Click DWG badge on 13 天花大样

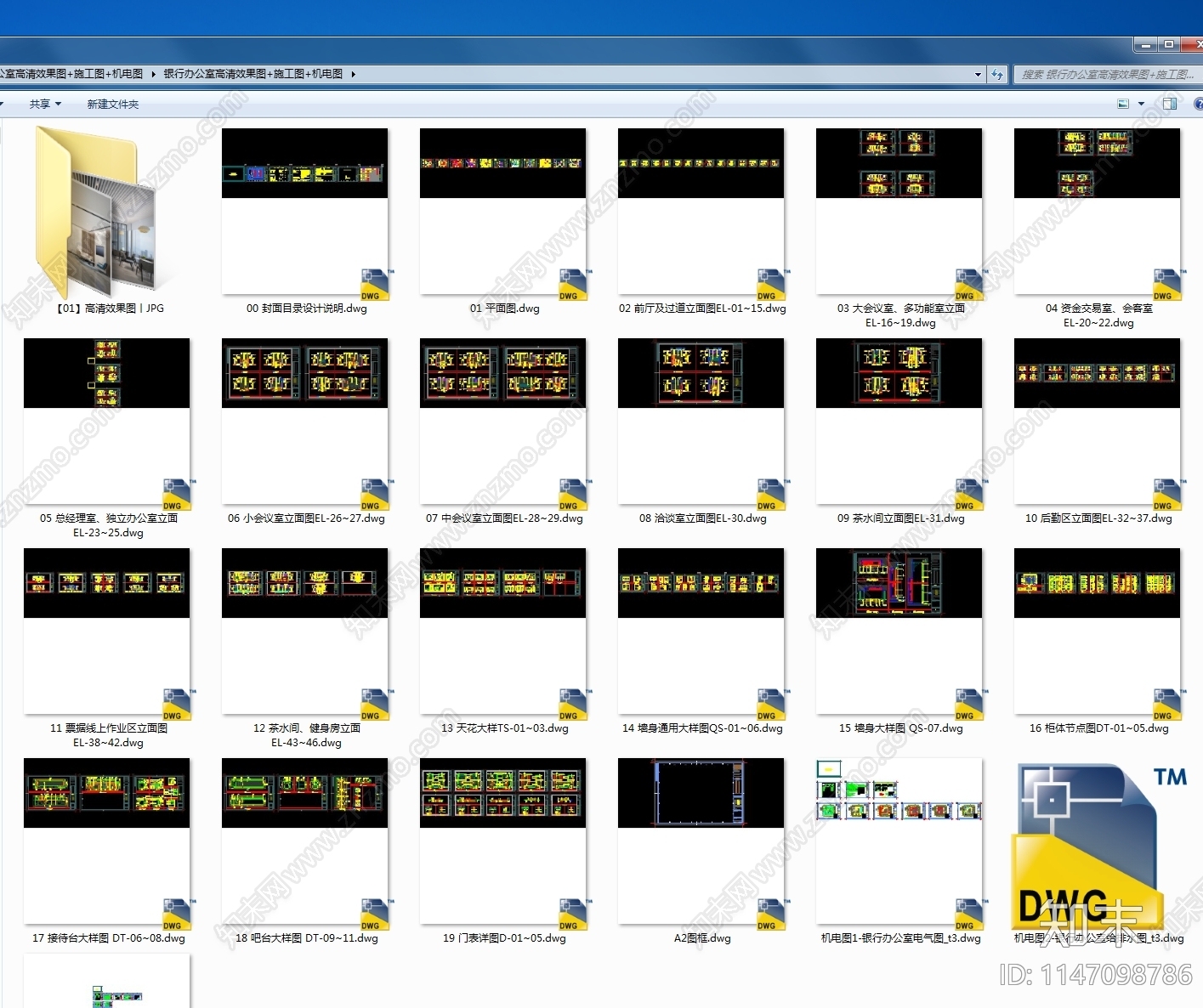point(574,705)
